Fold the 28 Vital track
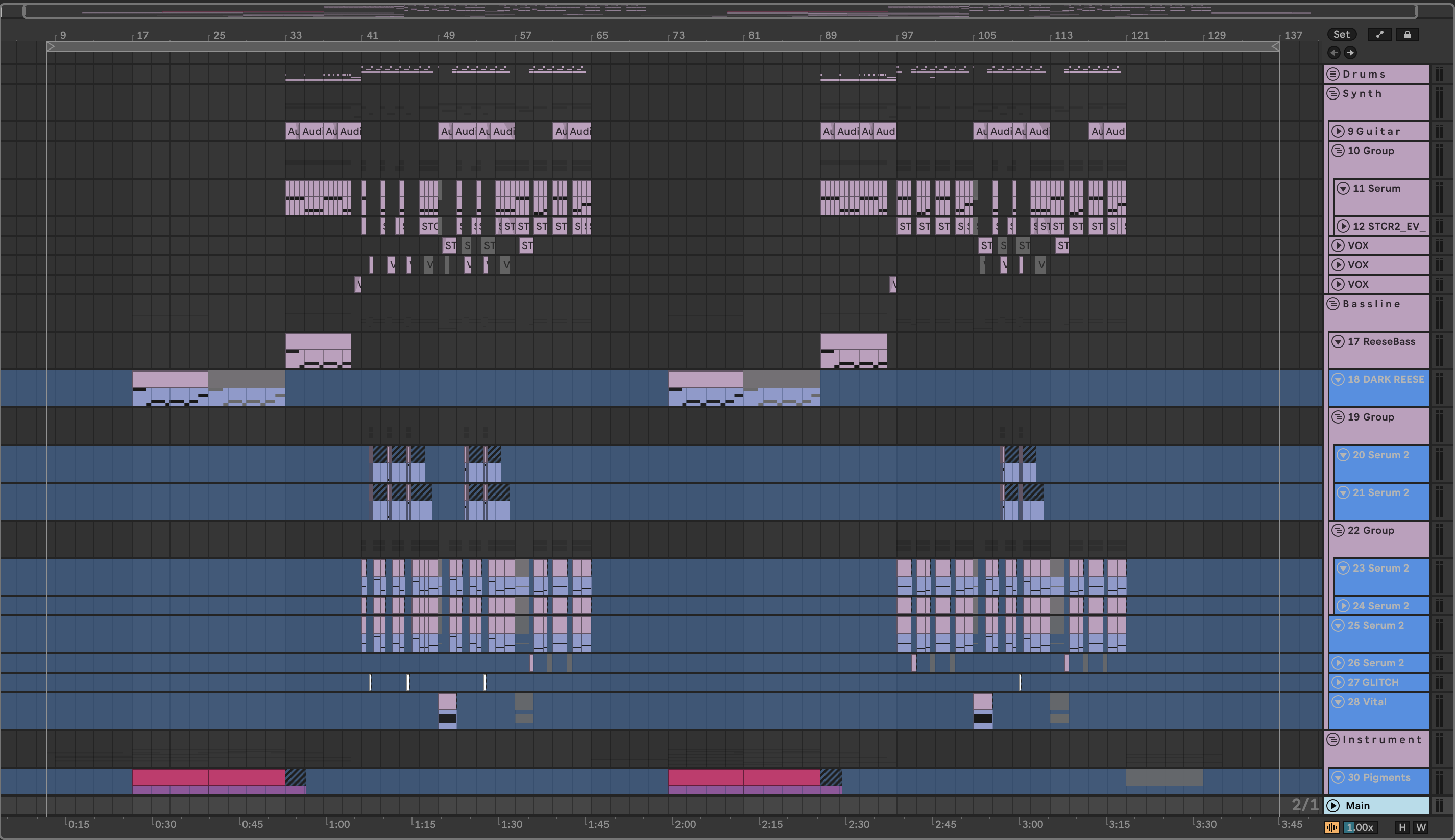The image size is (1455, 840). click(1338, 702)
